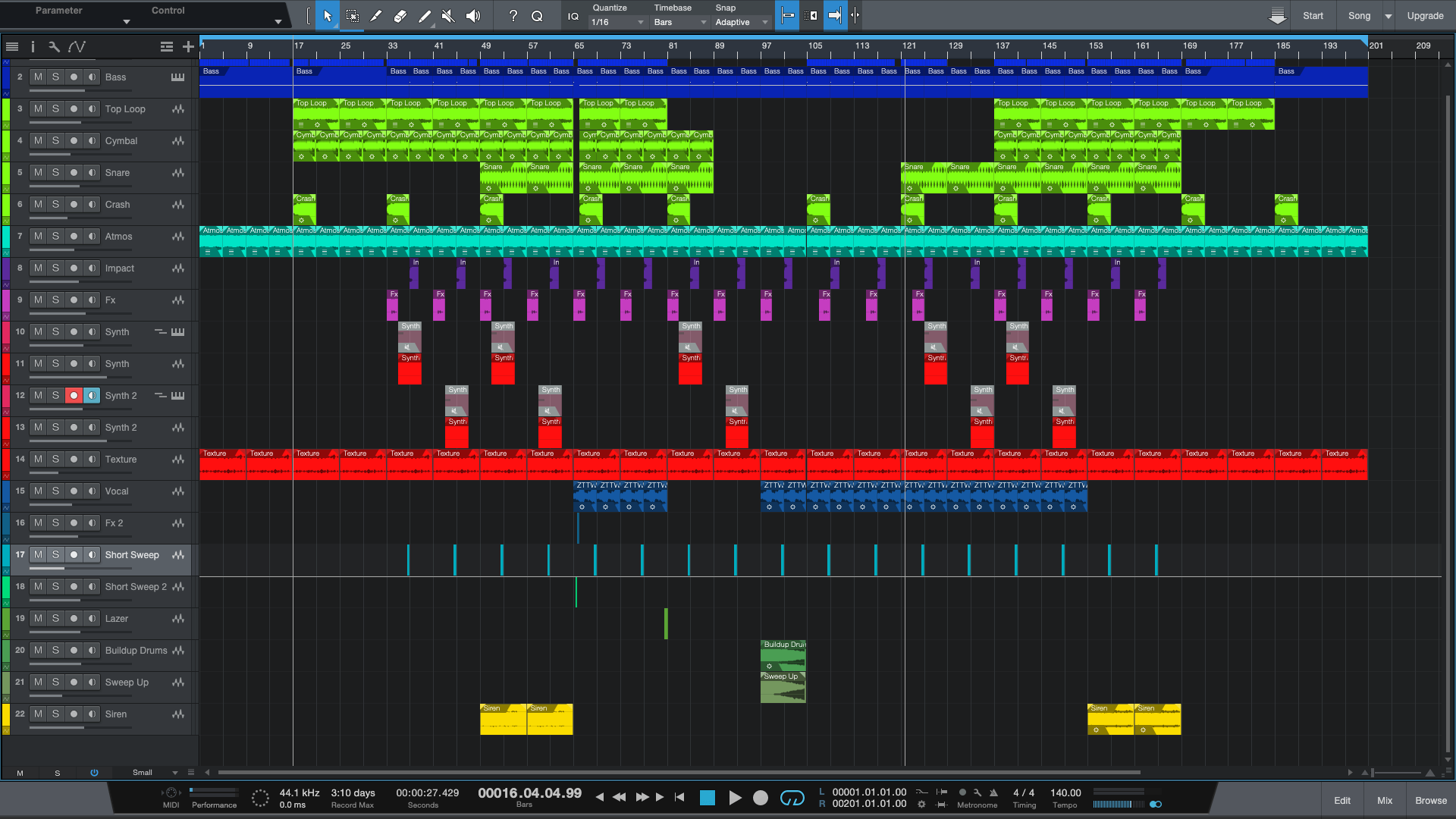Open the Mix view
Image resolution: width=1456 pixels, height=819 pixels.
pos(1385,801)
